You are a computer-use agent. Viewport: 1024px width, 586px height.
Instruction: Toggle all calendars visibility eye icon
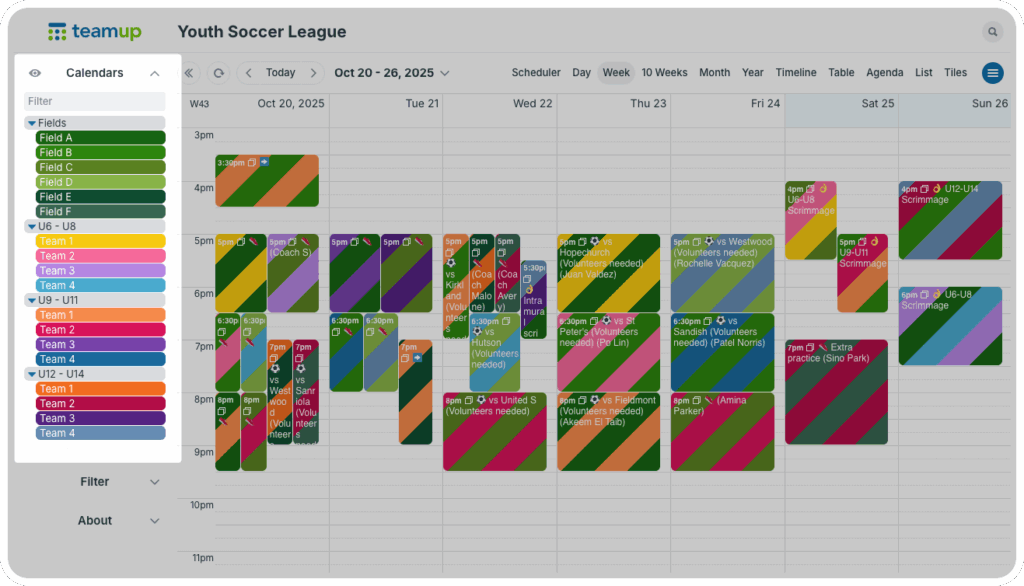coord(35,73)
